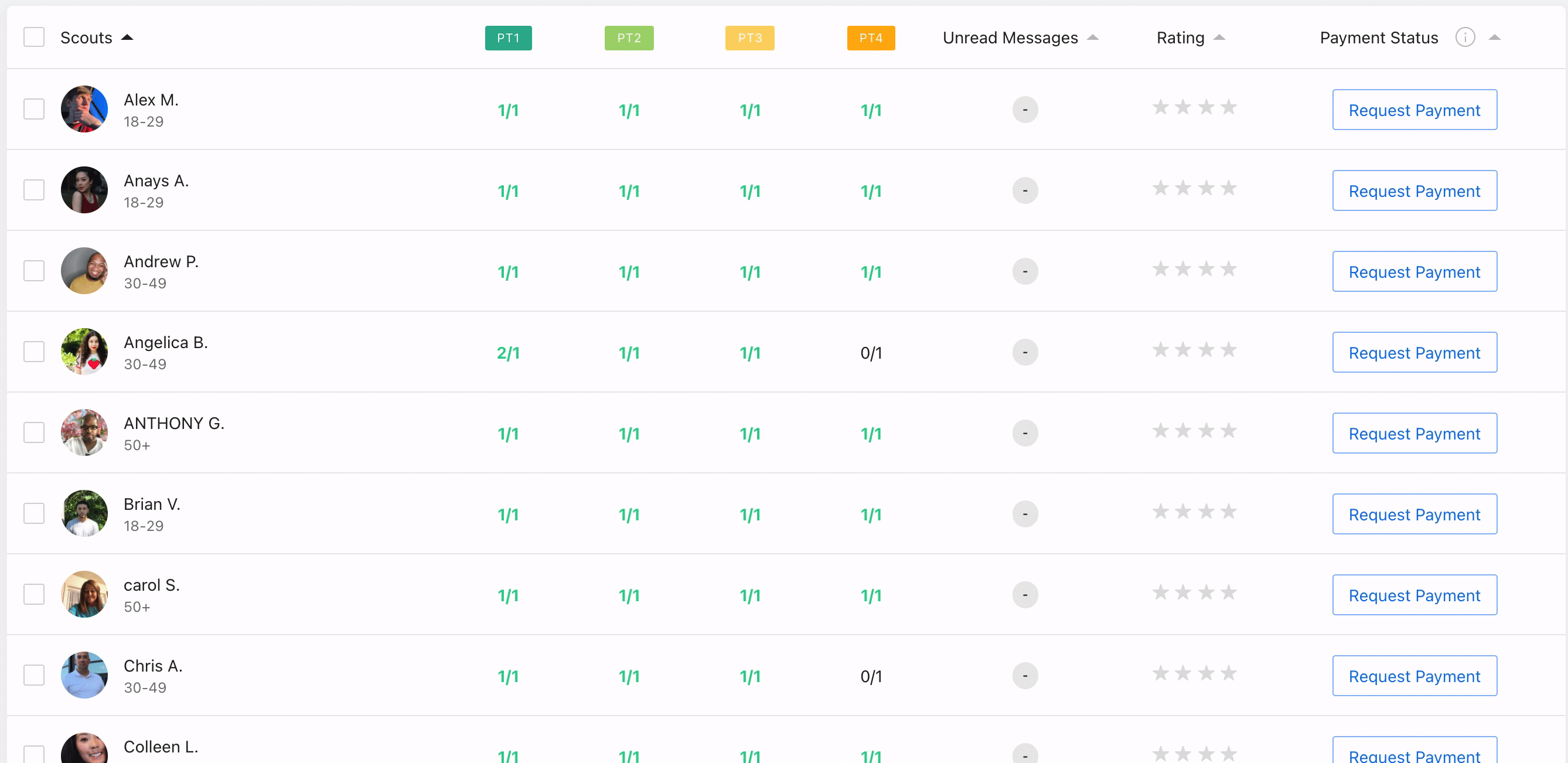Rate carol S. two stars
Image resolution: width=1568 pixels, height=763 pixels.
click(1183, 592)
